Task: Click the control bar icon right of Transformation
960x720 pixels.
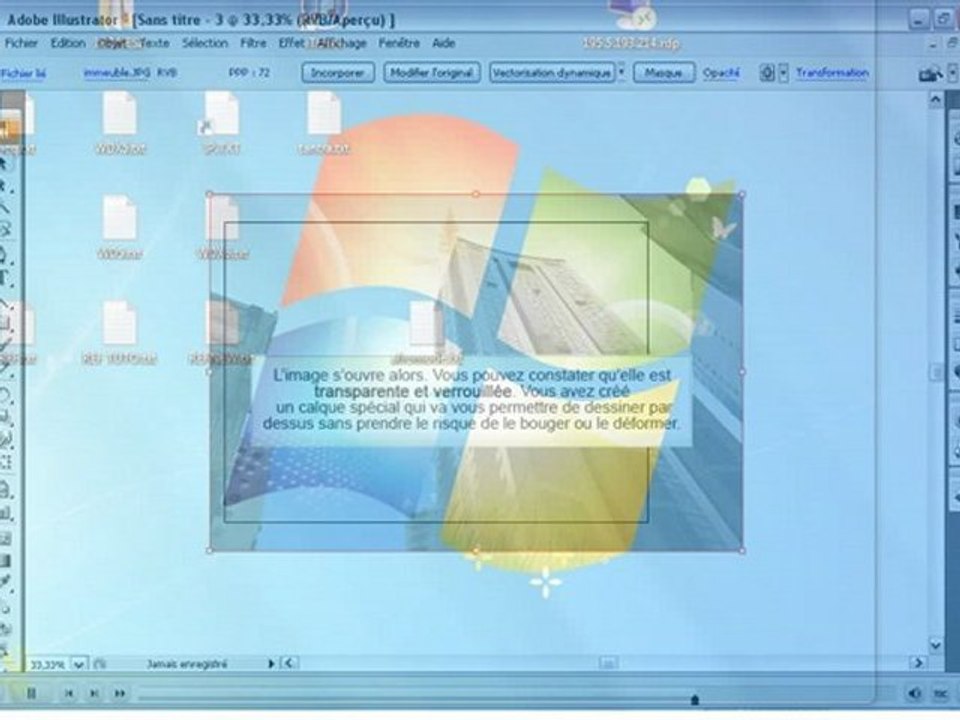Action: tap(931, 74)
